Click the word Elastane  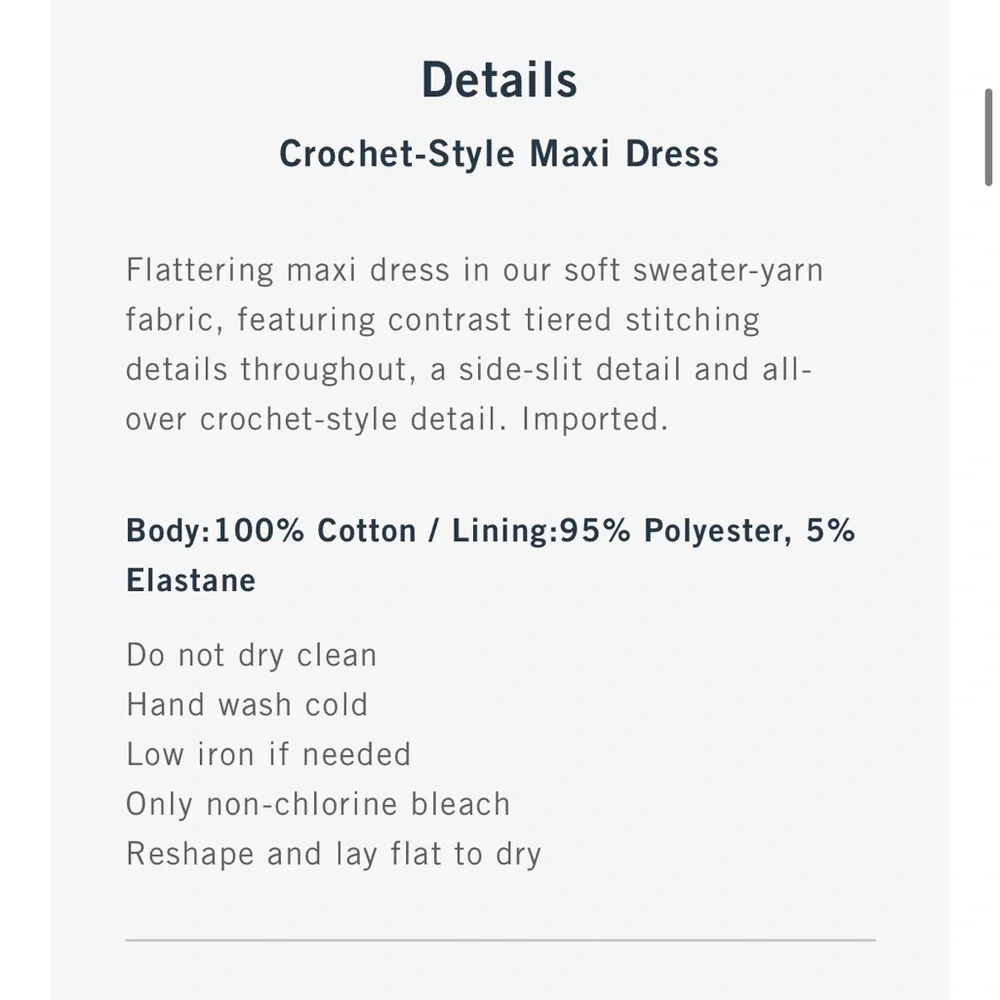tap(191, 580)
